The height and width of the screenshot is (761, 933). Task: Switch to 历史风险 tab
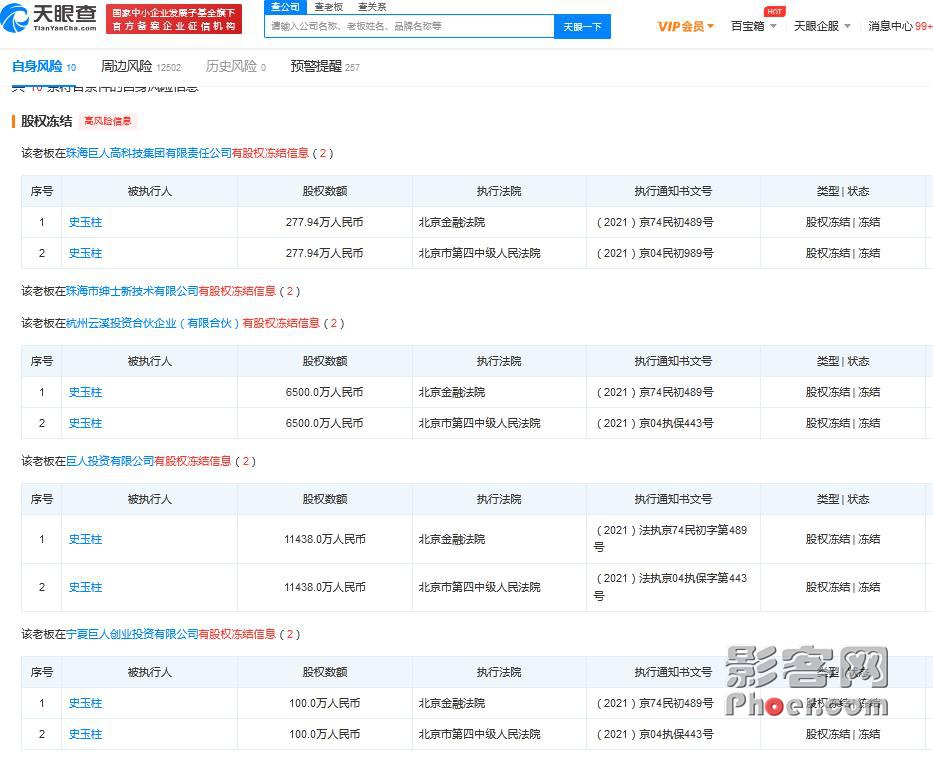[236, 67]
